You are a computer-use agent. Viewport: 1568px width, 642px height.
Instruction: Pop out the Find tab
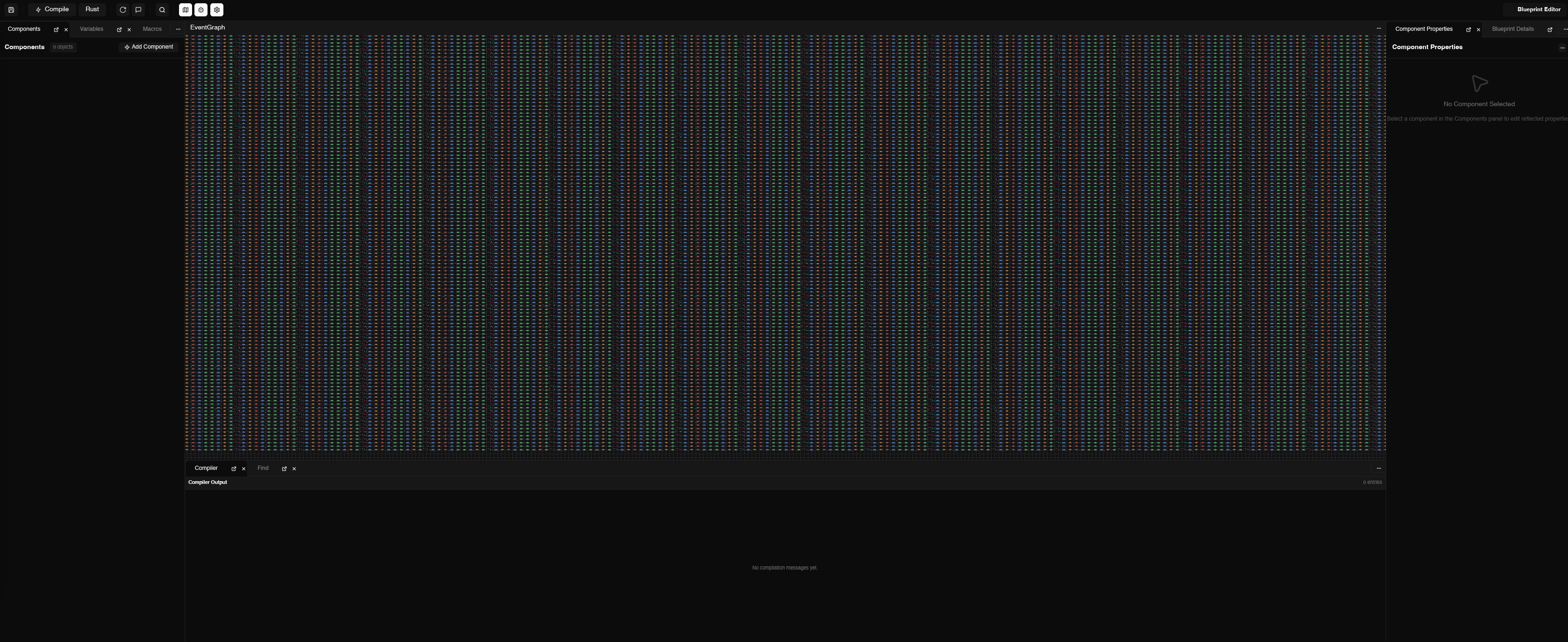tap(284, 469)
